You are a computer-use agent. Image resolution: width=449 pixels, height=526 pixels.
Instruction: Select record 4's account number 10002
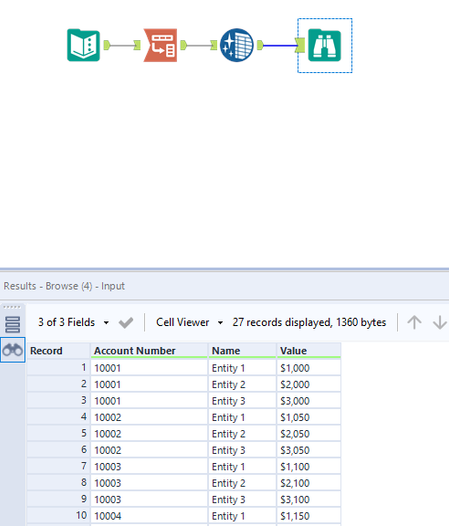click(x=149, y=417)
